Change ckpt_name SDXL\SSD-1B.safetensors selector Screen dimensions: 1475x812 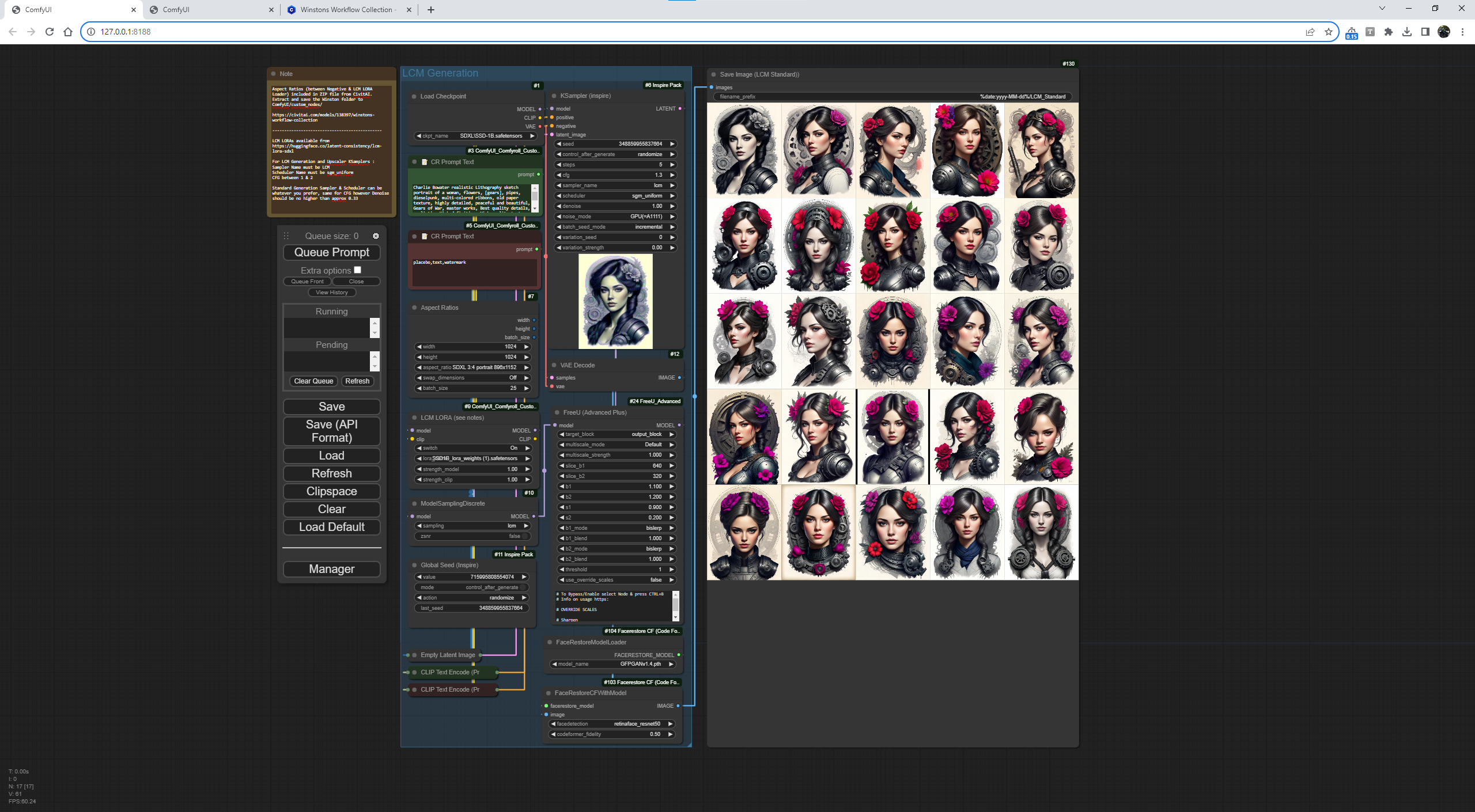(x=475, y=136)
